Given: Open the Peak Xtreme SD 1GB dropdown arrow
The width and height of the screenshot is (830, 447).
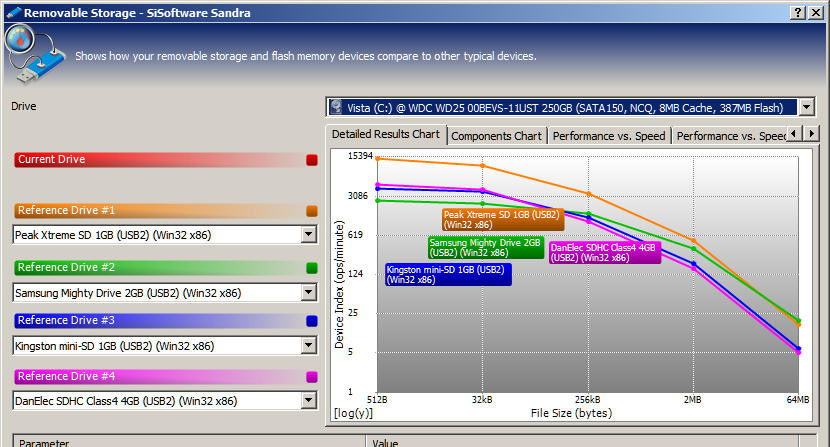Looking at the screenshot, I should (x=309, y=234).
